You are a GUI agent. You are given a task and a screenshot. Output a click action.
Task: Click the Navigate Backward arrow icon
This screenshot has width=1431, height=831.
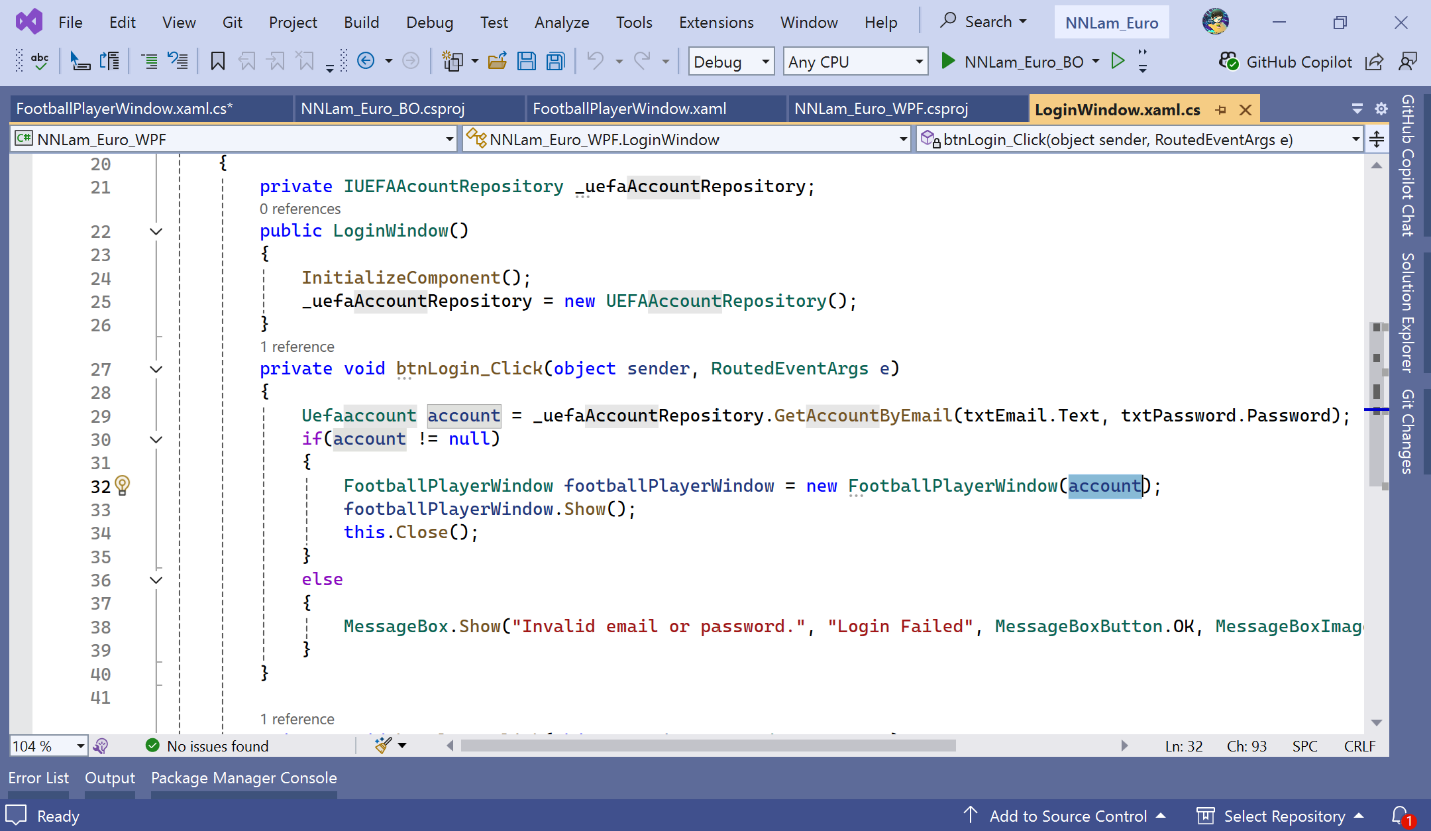tap(366, 61)
